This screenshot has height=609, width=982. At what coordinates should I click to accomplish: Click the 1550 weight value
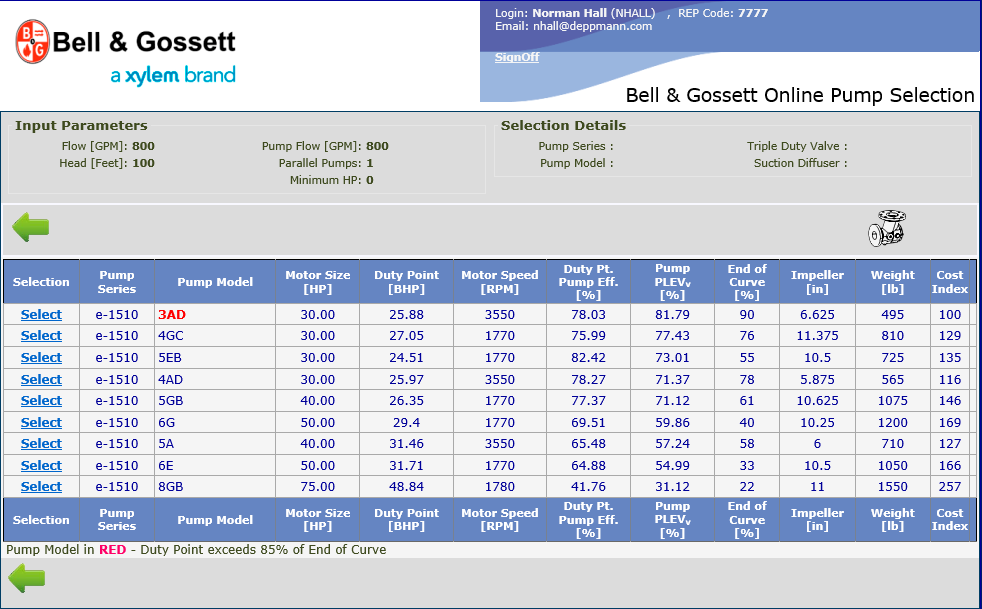click(892, 487)
